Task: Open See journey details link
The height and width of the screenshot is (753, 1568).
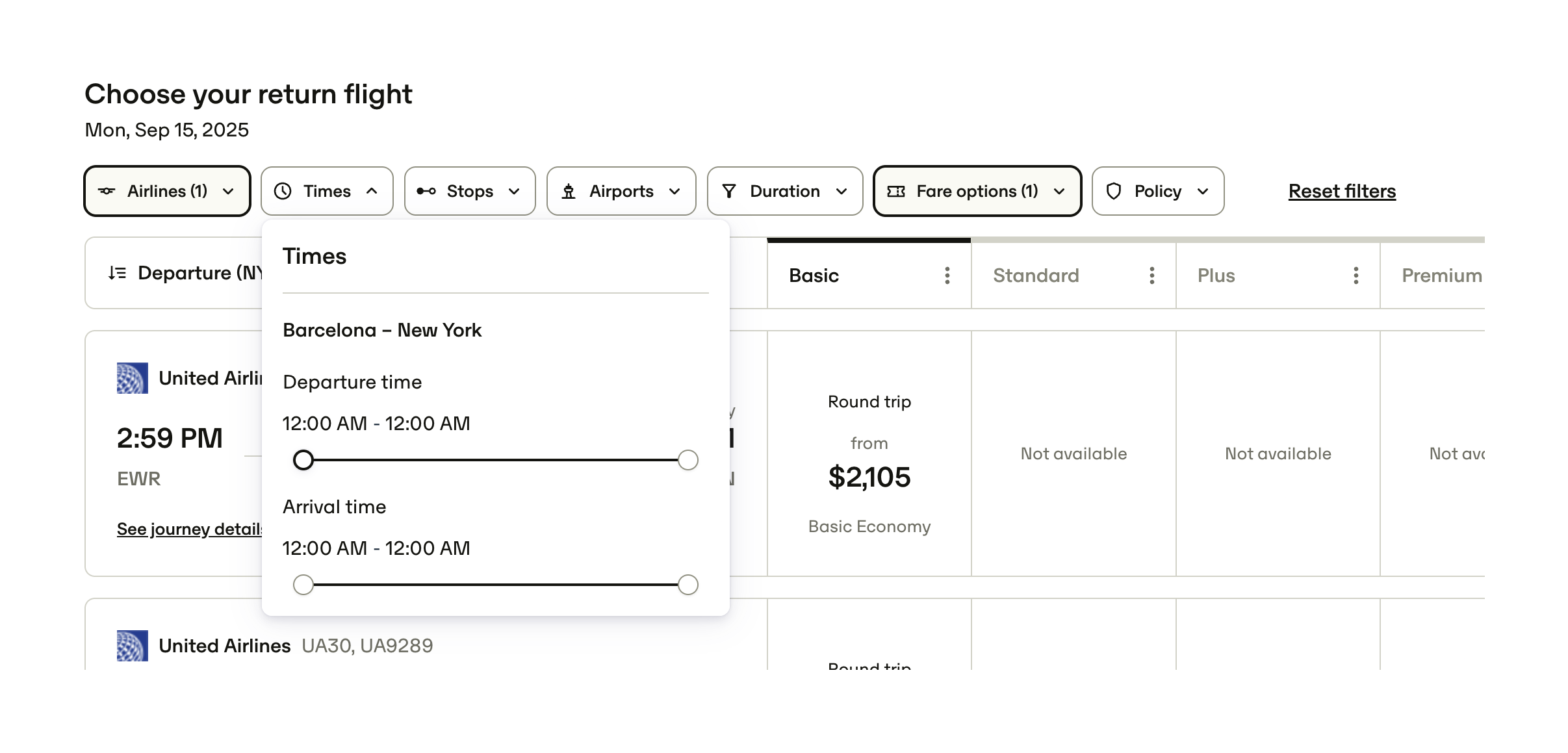Action: 189,529
